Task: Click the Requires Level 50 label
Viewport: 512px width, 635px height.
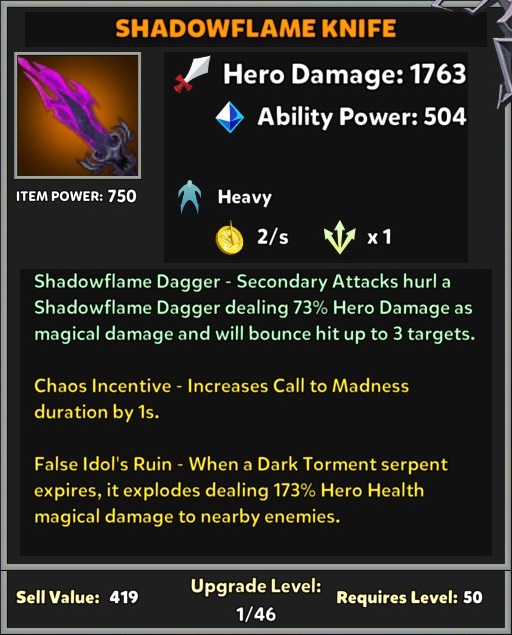Action: pyautogui.click(x=410, y=598)
